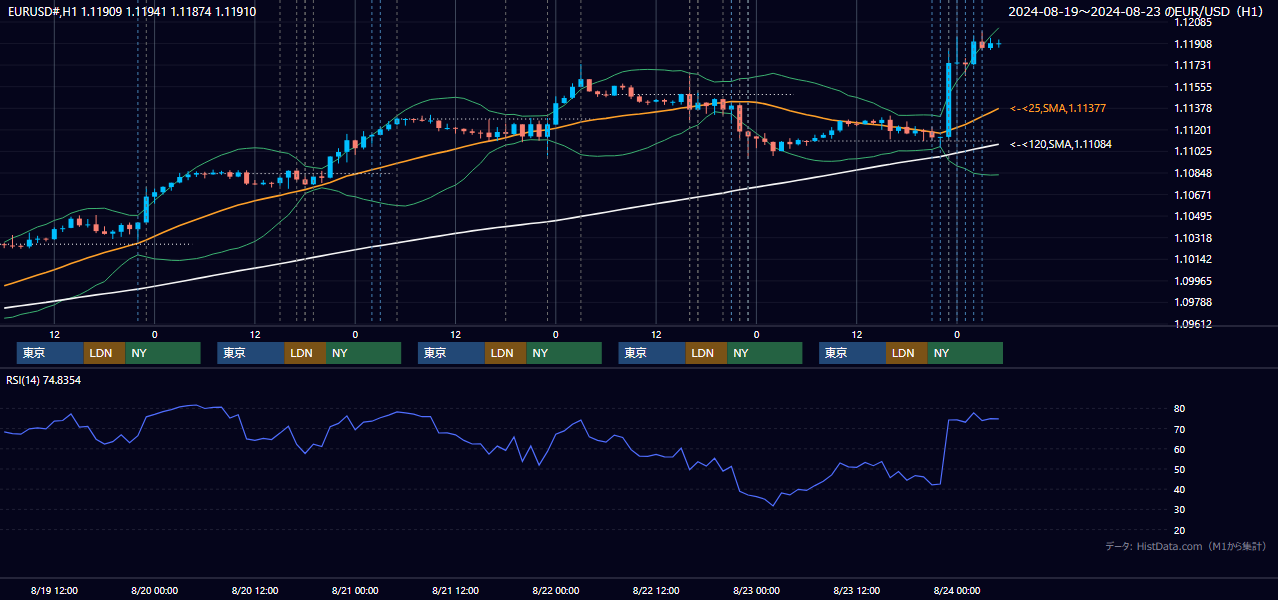Click RSI scale value 30

(x=1180, y=509)
